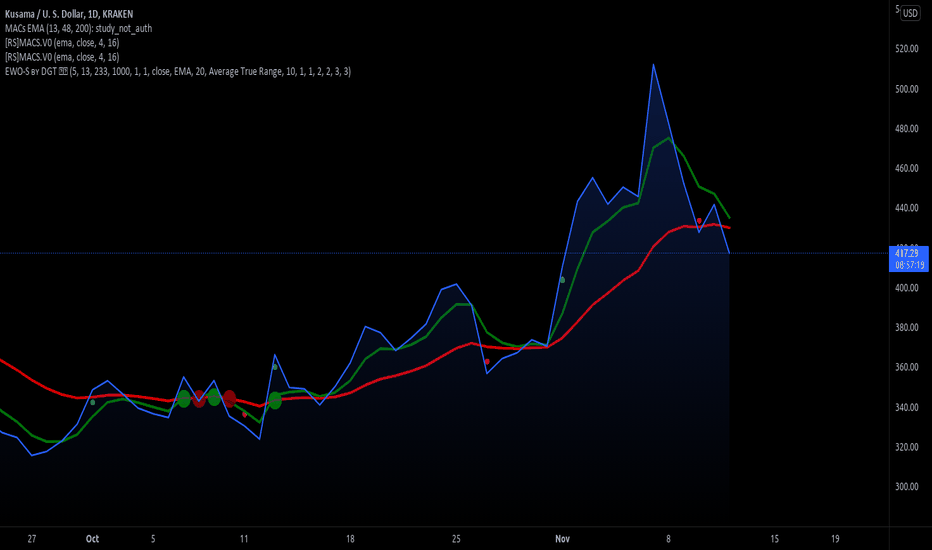Click the 380.00 price axis label
The height and width of the screenshot is (550, 932).
pyautogui.click(x=906, y=328)
